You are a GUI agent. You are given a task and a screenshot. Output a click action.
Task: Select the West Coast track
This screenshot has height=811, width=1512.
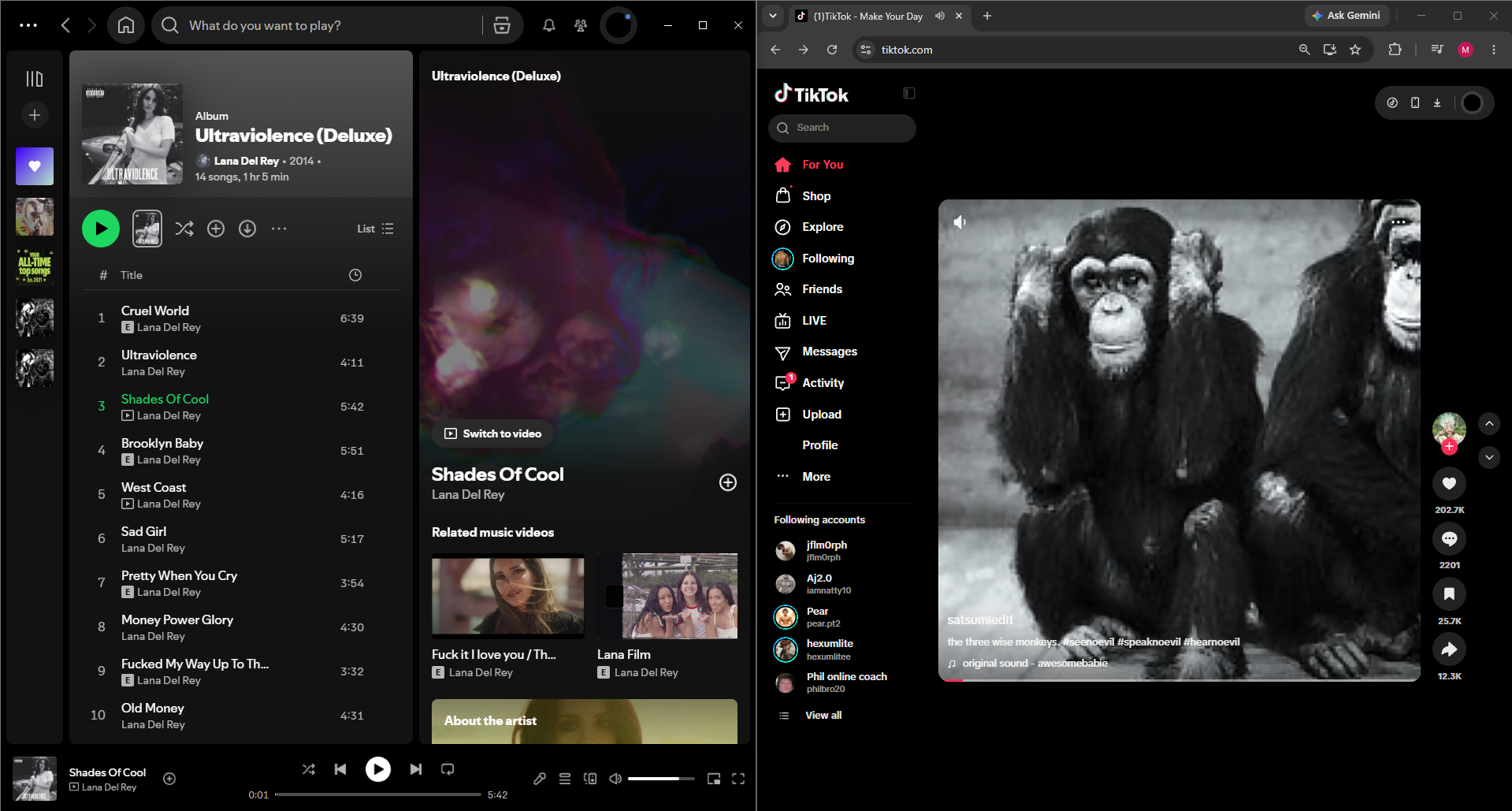coord(240,495)
